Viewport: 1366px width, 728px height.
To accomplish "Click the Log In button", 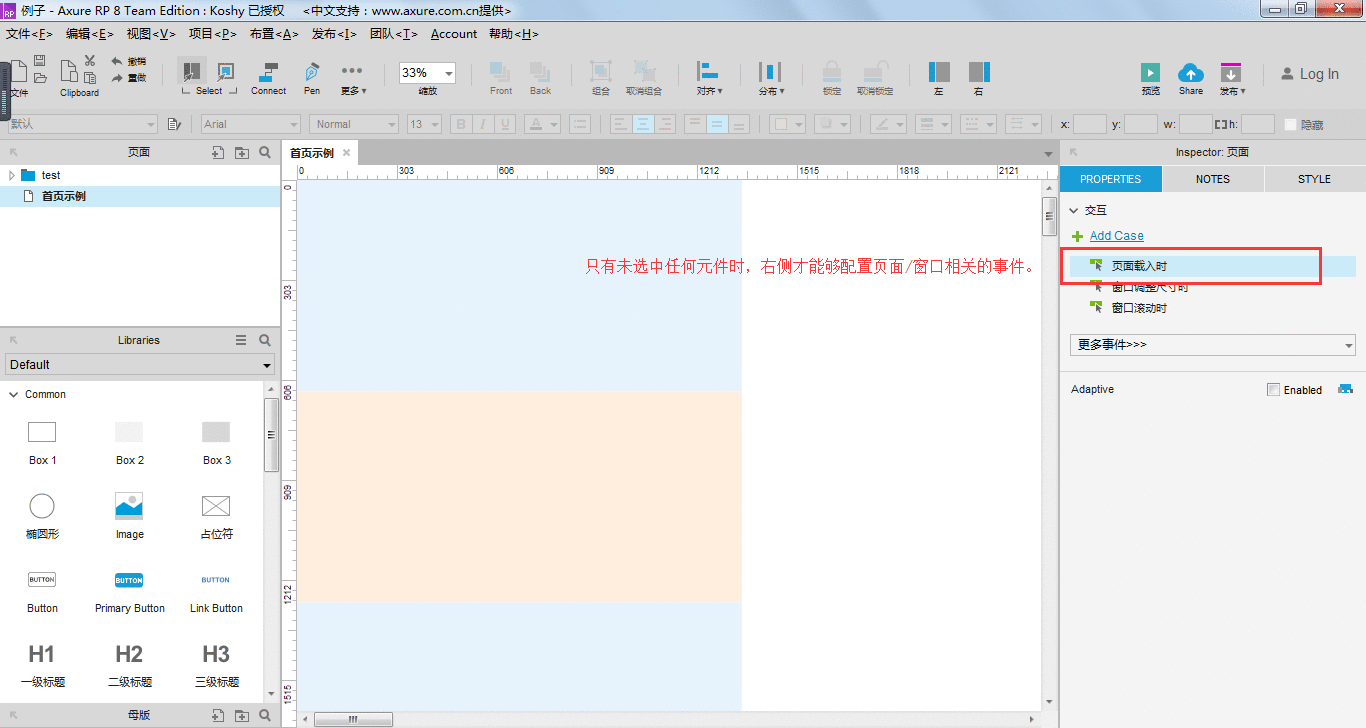I will (1309, 74).
